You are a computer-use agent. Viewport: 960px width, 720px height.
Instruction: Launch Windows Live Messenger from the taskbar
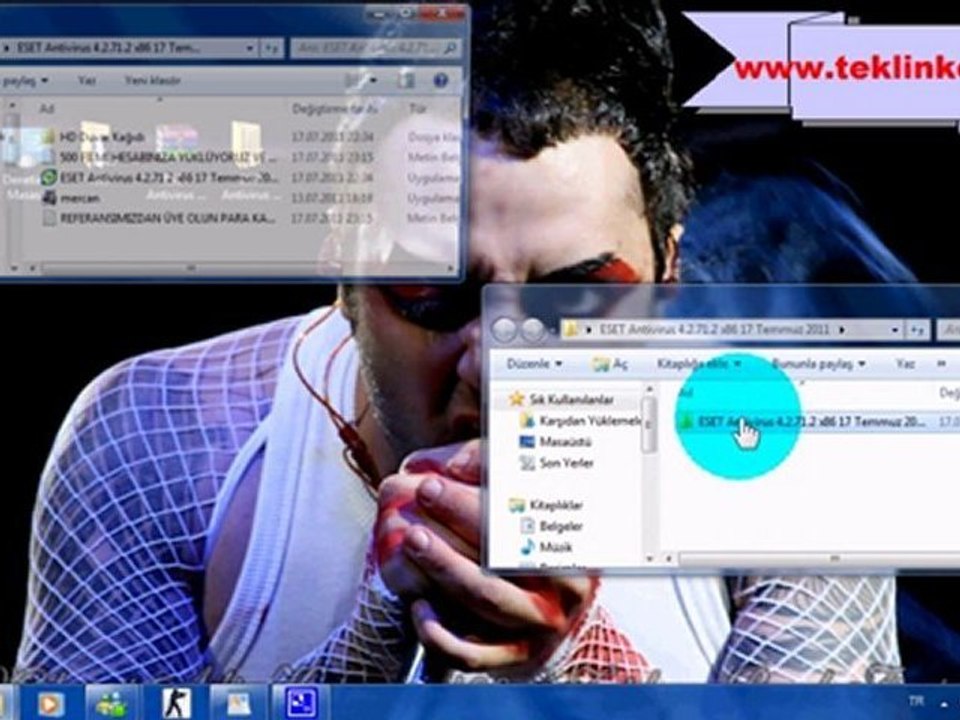pyautogui.click(x=111, y=704)
